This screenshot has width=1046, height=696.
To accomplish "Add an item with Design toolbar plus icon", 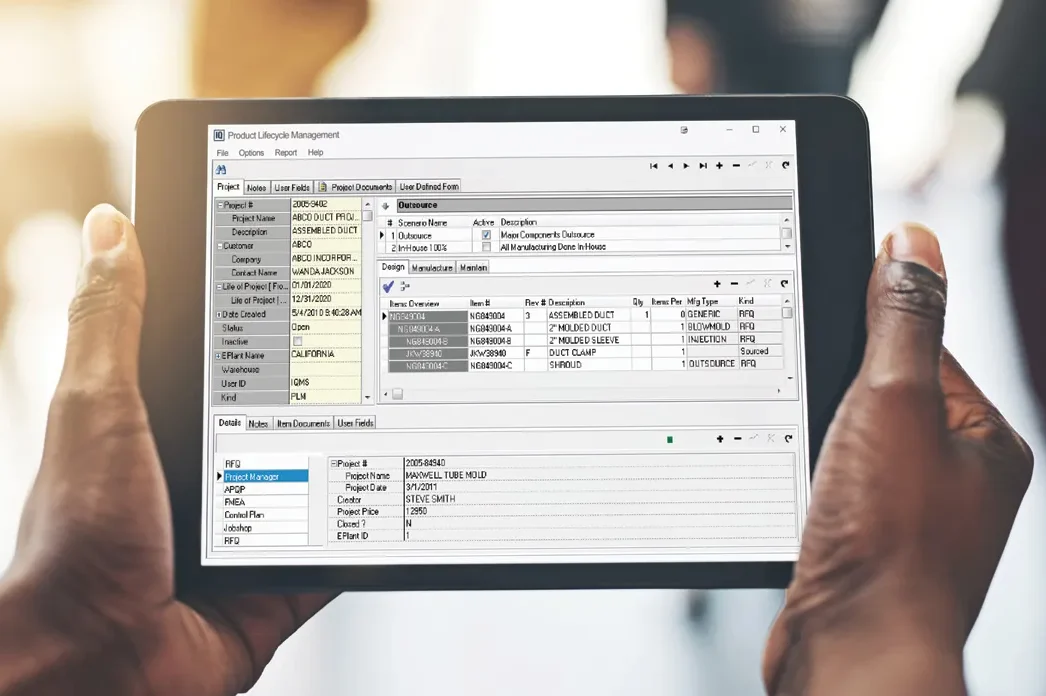I will [717, 284].
